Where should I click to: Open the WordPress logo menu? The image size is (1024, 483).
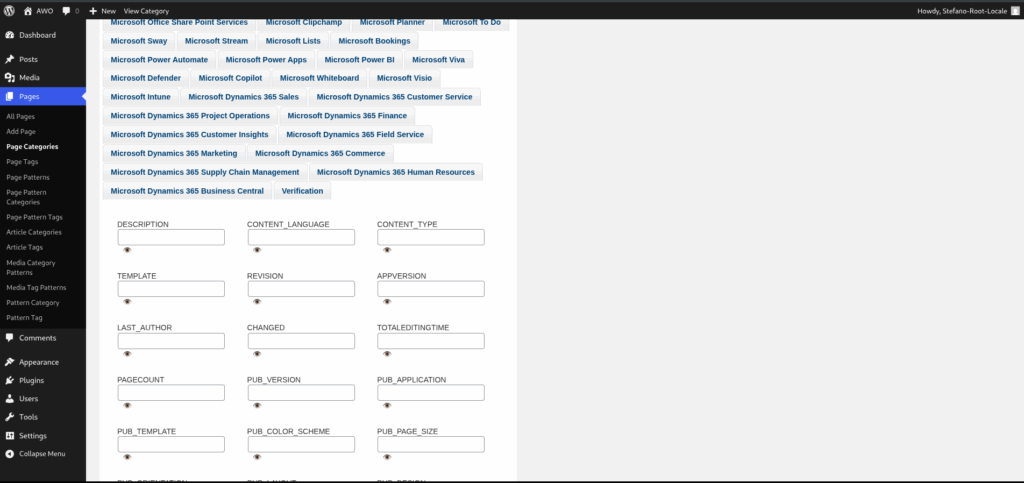(9, 10)
